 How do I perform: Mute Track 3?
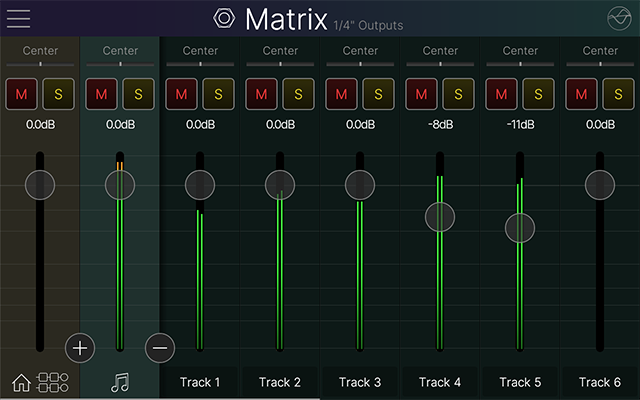click(341, 94)
